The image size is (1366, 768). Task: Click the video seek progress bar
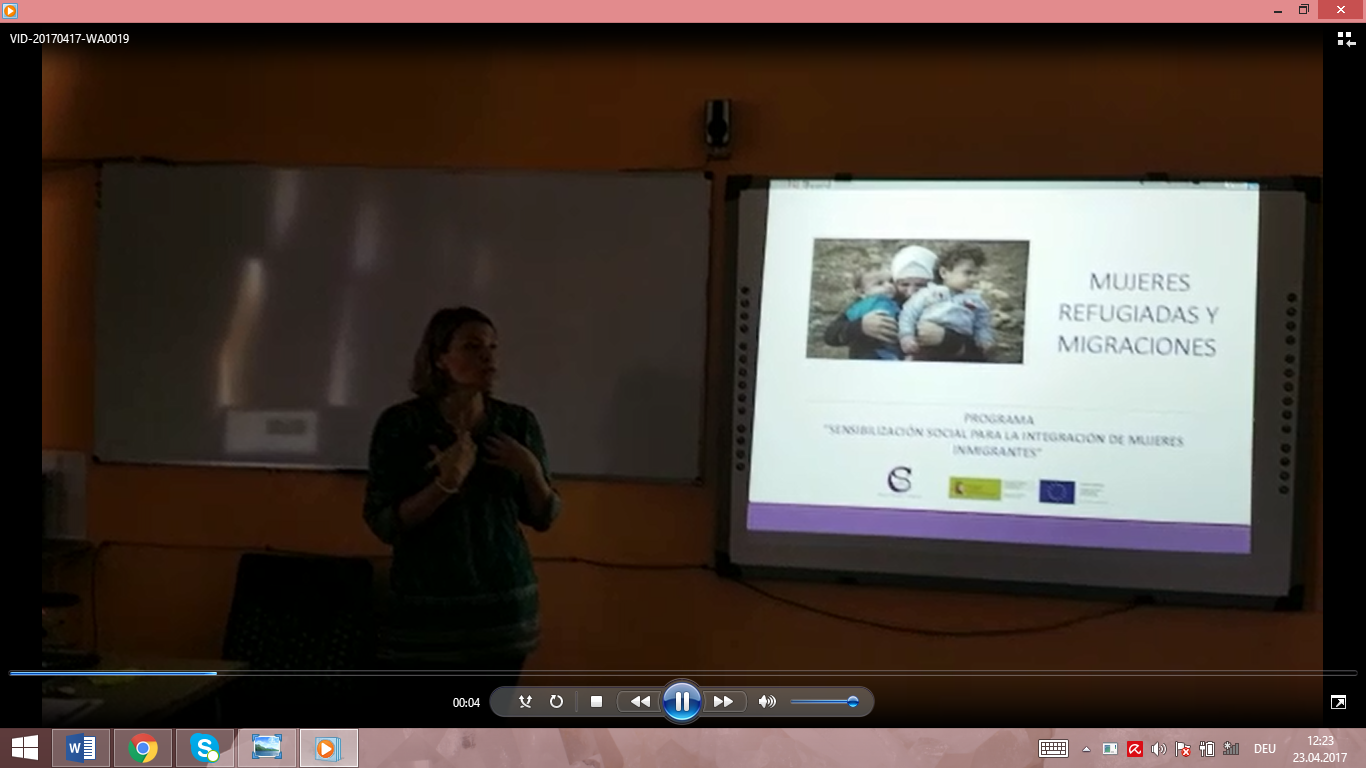click(683, 673)
